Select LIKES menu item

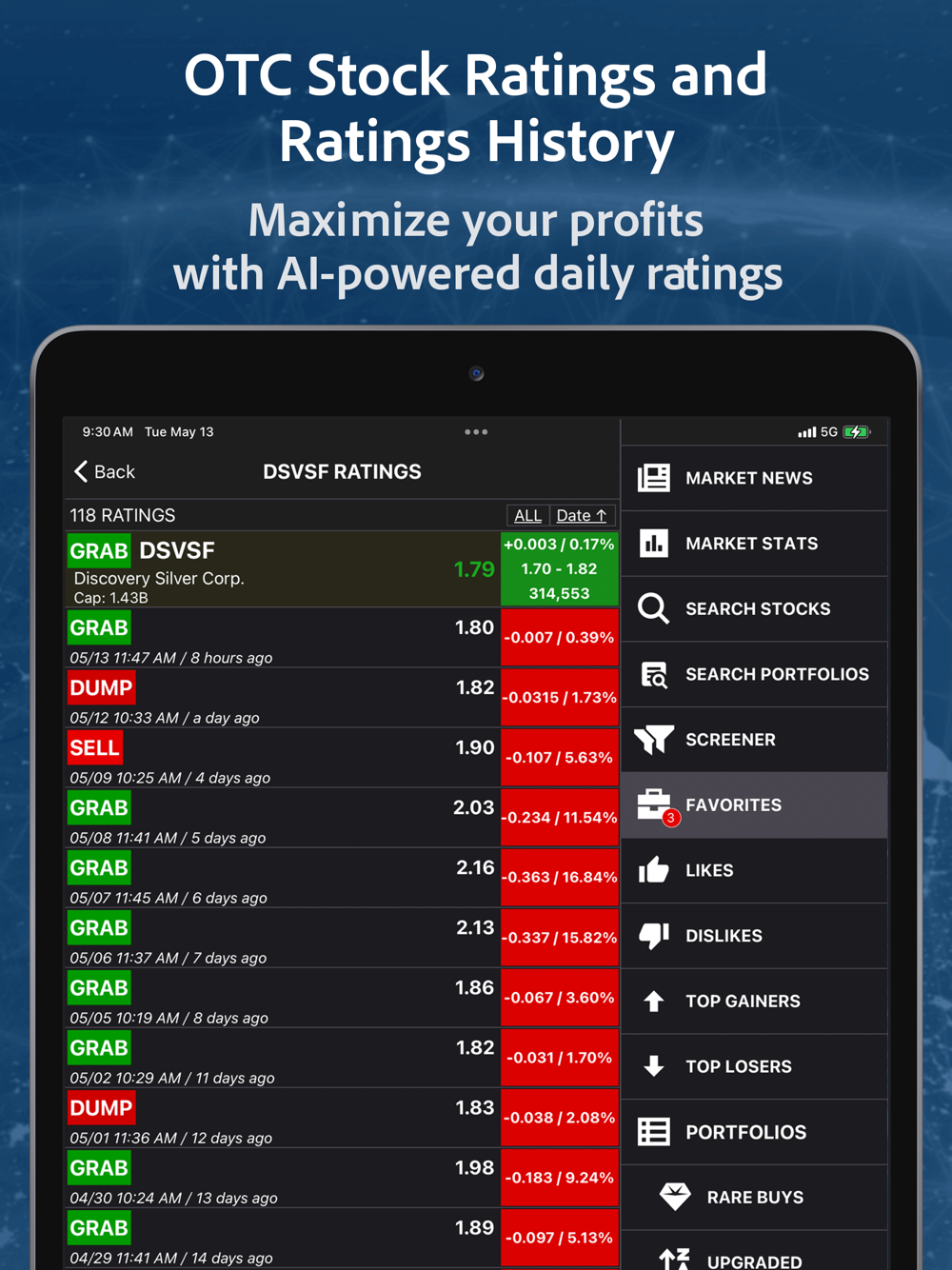click(x=754, y=870)
